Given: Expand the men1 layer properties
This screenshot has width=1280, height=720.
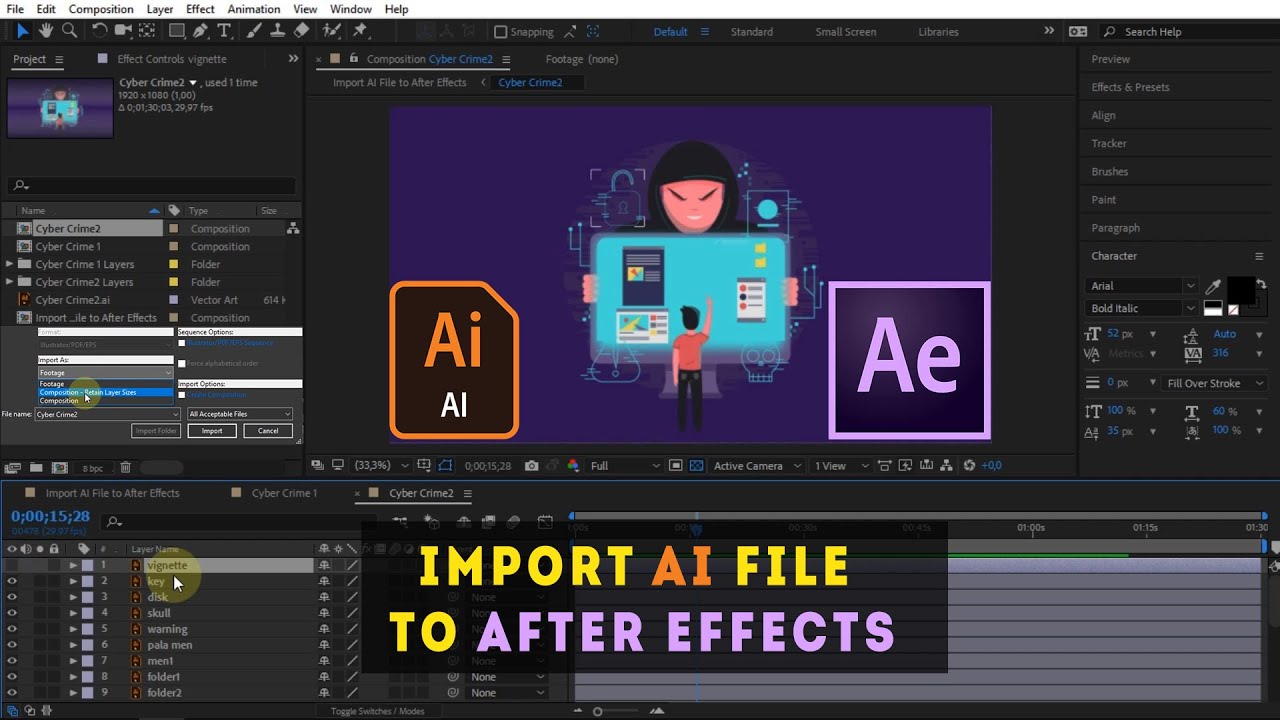Looking at the screenshot, I should pyautogui.click(x=73, y=661).
